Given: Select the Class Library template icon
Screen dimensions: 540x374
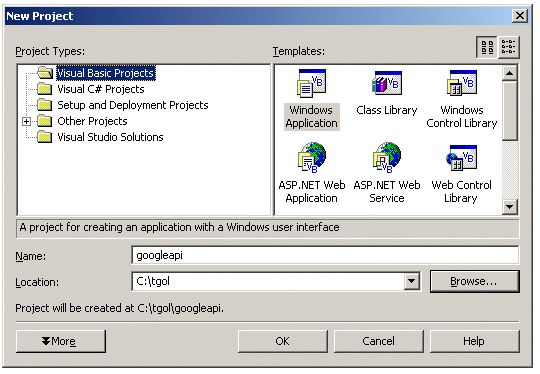Looking at the screenshot, I should point(387,83).
